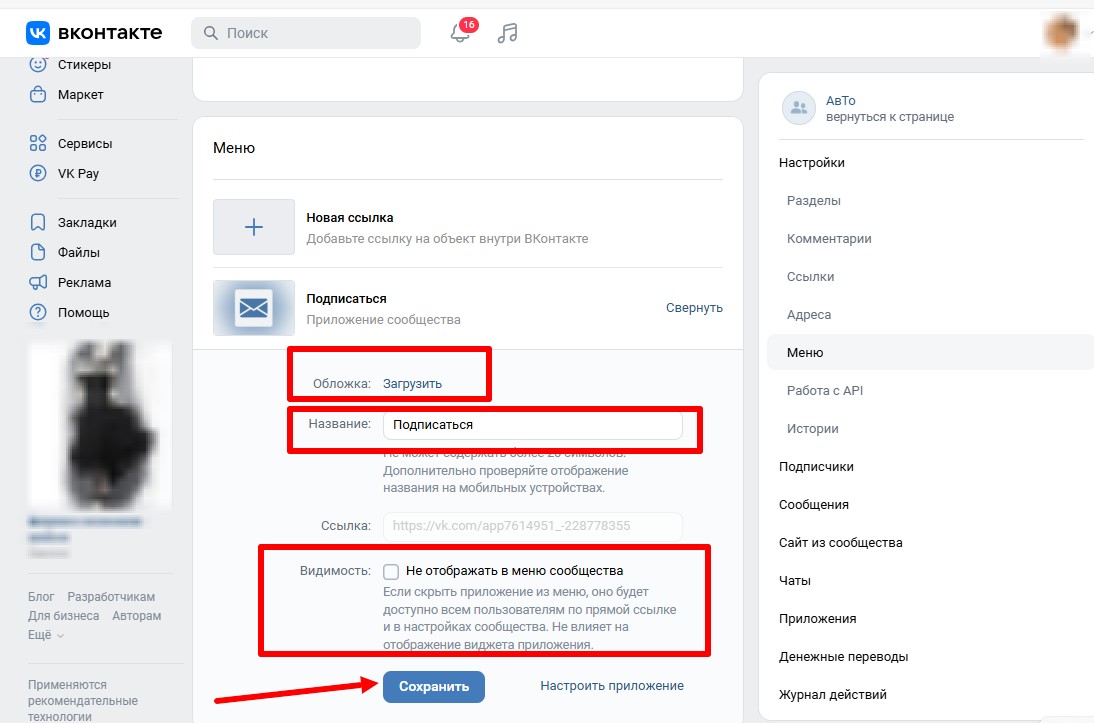Open Приложения section

817,618
